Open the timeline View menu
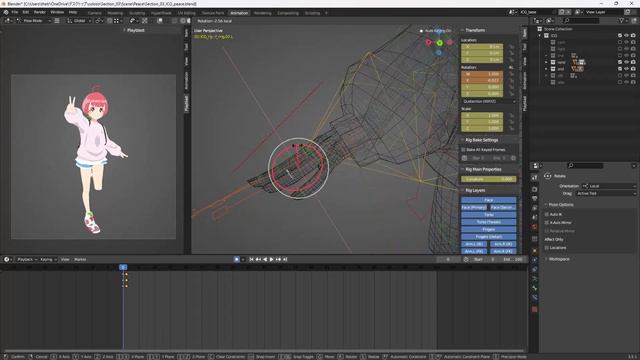 point(65,260)
